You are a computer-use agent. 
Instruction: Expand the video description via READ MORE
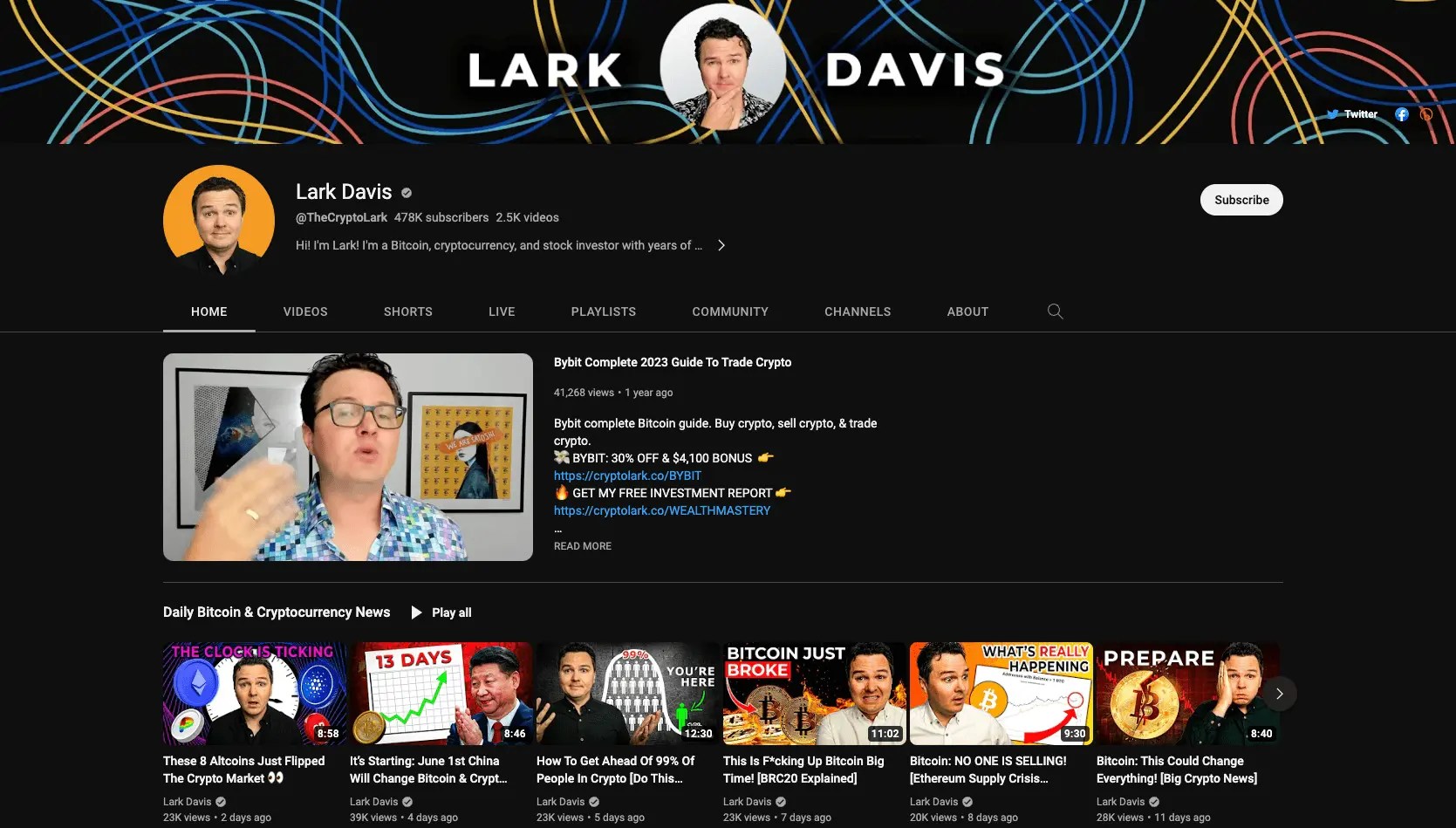(x=582, y=546)
